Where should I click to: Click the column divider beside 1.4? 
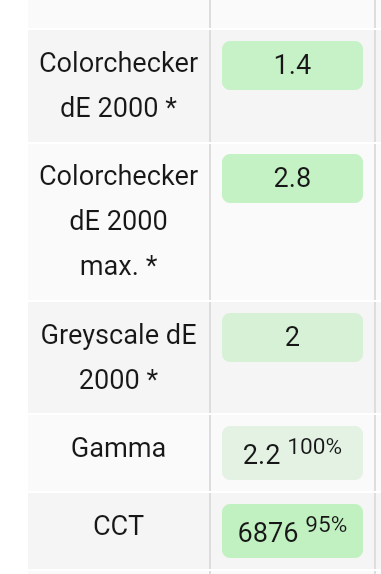210,86
